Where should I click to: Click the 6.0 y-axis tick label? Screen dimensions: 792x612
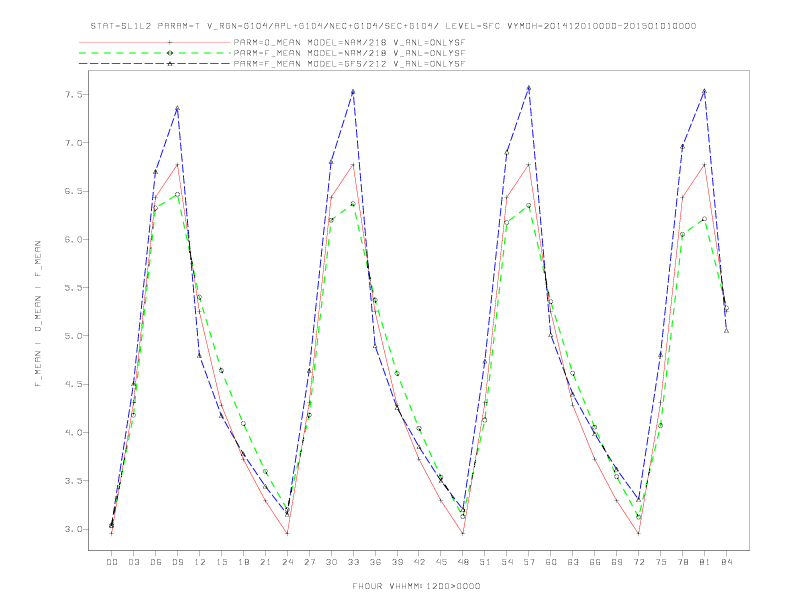(73, 239)
